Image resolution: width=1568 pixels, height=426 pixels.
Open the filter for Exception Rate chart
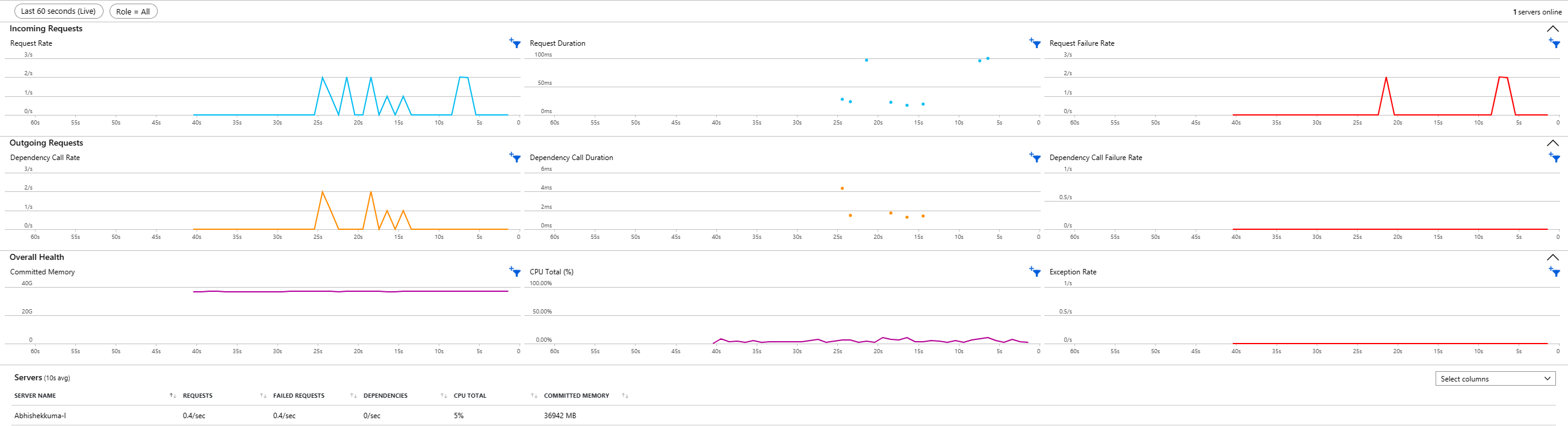pos(1555,272)
